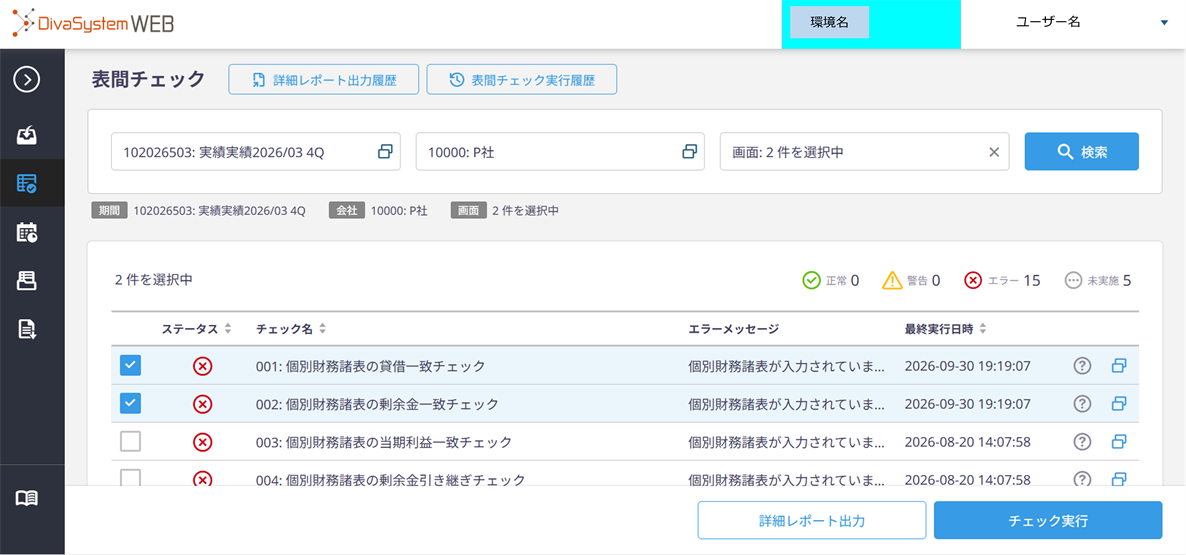Tick the checkbox for check 003
This screenshot has width=1186, height=555.
coord(131,442)
